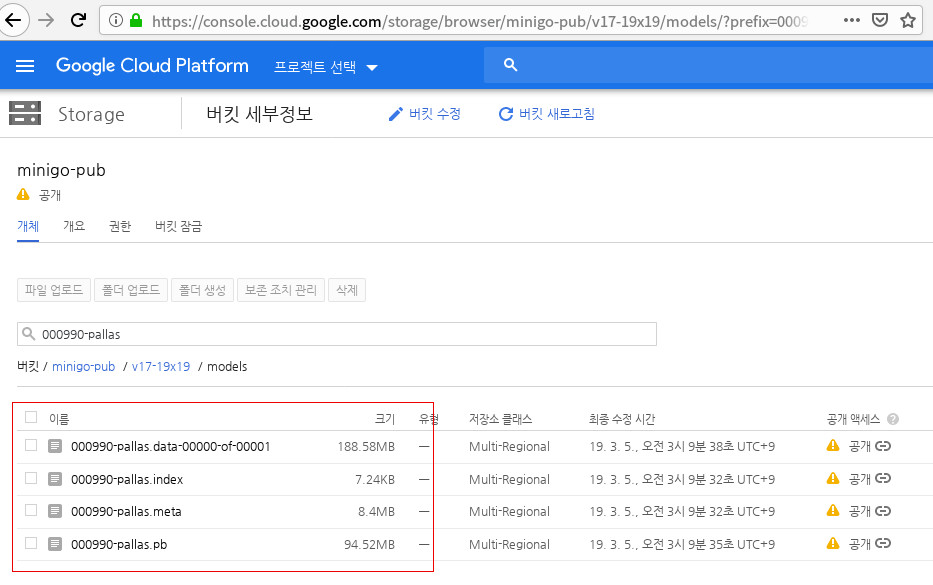
Task: Click the file icon for 000990-pallas.meta
Action: coord(55,511)
